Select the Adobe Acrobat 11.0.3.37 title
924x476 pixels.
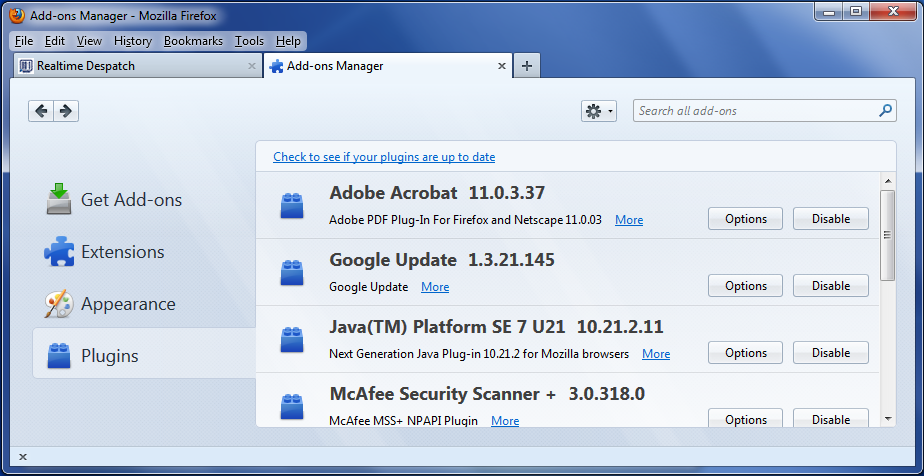pos(437,193)
